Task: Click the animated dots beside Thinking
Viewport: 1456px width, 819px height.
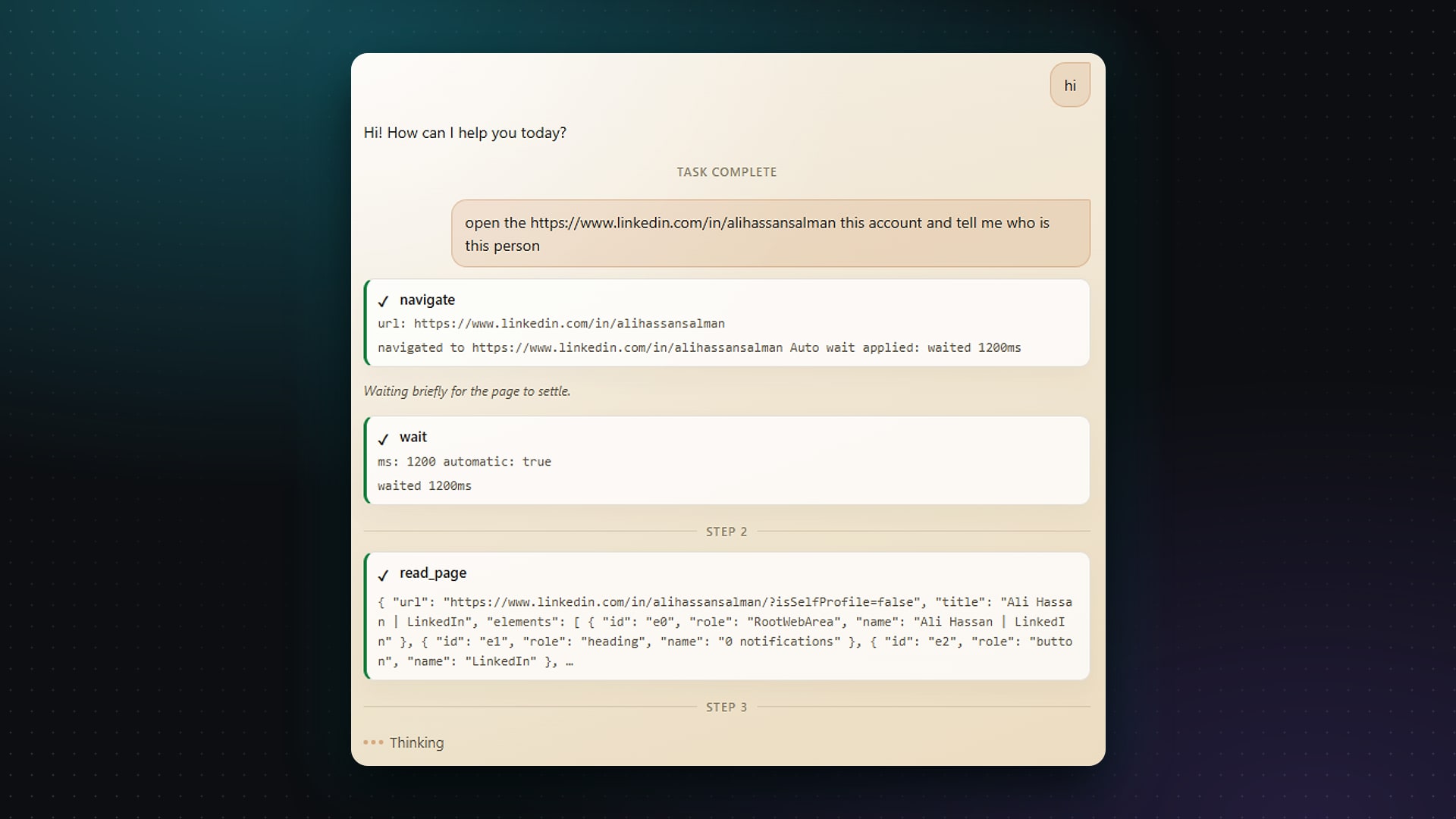Action: [373, 742]
